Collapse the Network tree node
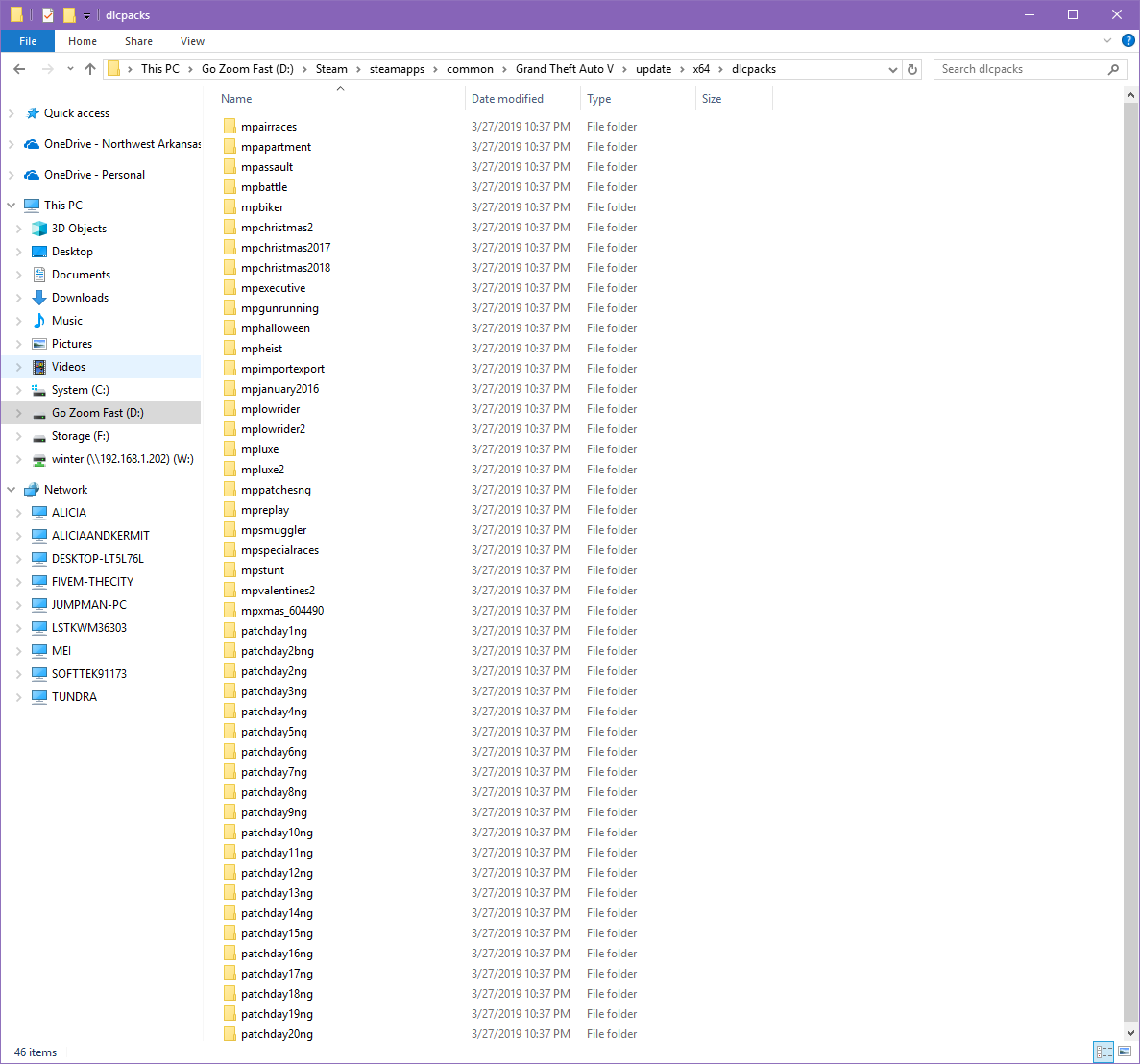Image resolution: width=1140 pixels, height=1064 pixels. pyautogui.click(x=12, y=490)
